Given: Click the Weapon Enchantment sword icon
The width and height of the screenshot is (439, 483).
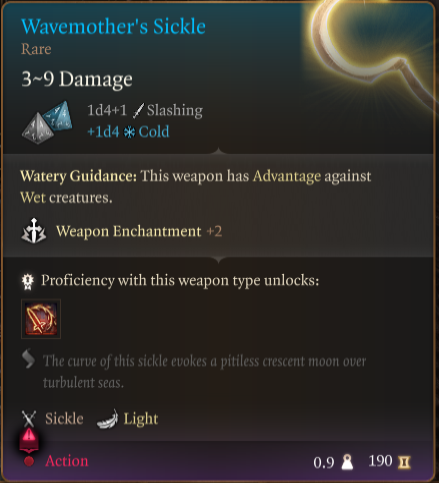Looking at the screenshot, I should (x=34, y=231).
